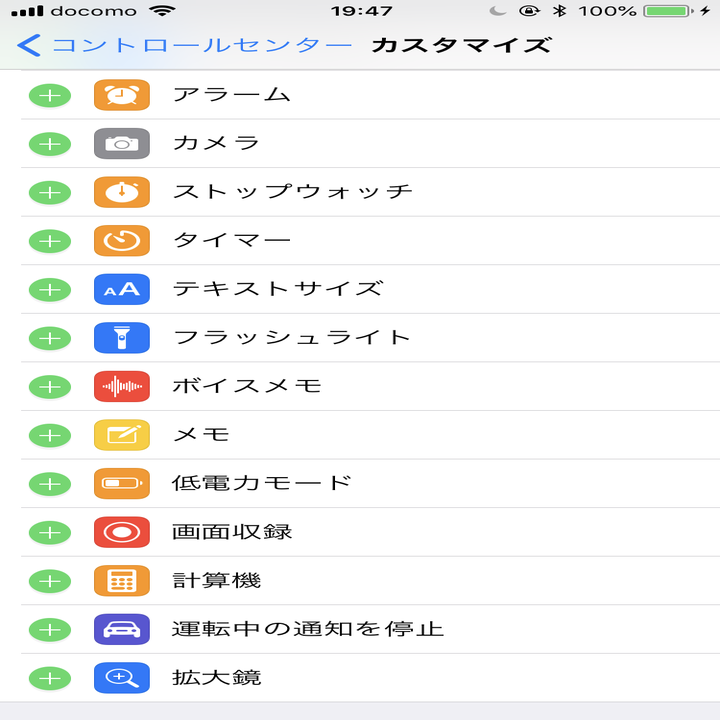Add メモ with the green plus button
Viewport: 720px width, 720px height.
[49, 435]
